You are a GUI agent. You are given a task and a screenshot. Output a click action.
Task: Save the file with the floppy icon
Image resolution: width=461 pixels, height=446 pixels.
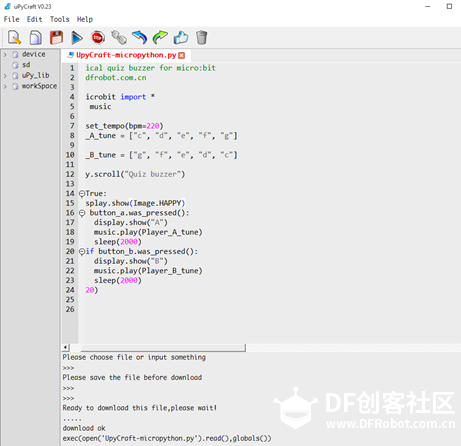pos(56,37)
